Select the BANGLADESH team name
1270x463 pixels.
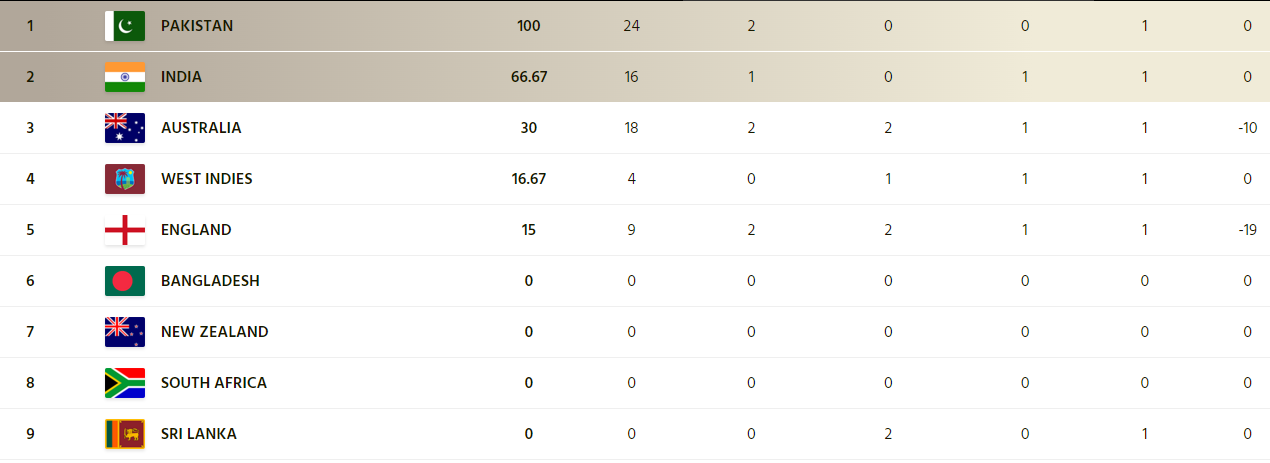pyautogui.click(x=210, y=281)
